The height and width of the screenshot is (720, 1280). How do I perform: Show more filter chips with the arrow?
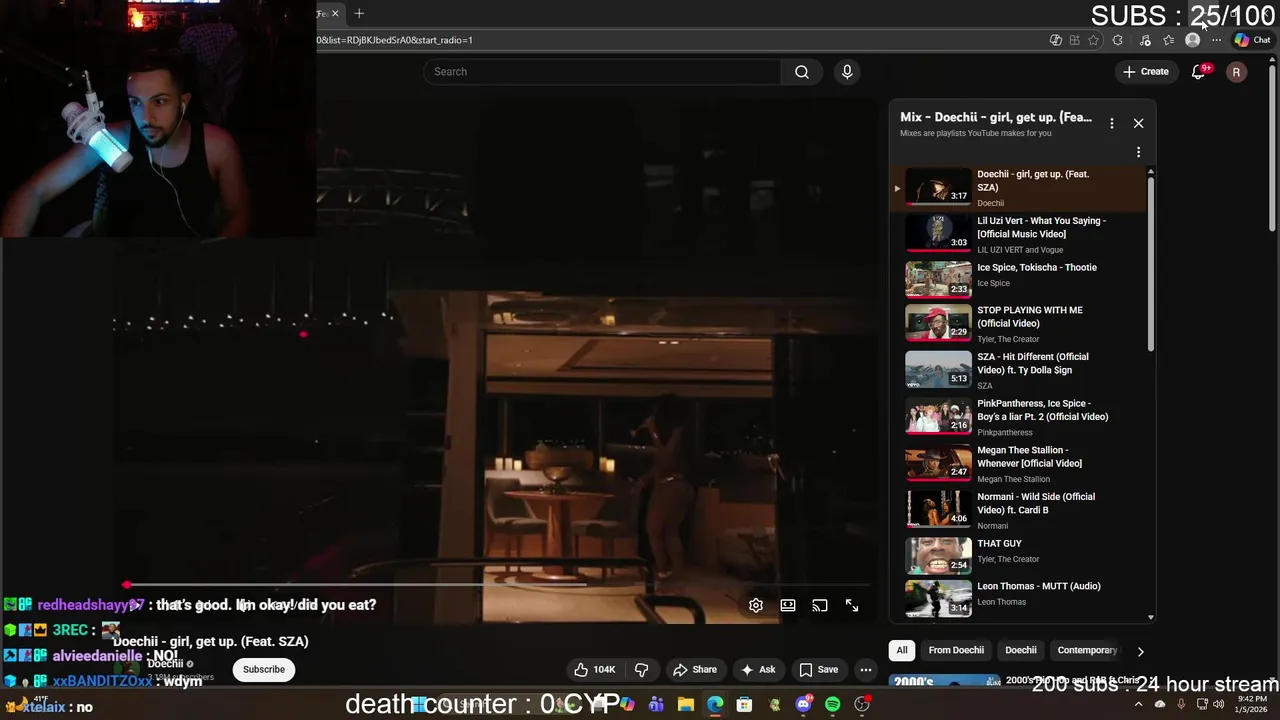tap(1140, 651)
